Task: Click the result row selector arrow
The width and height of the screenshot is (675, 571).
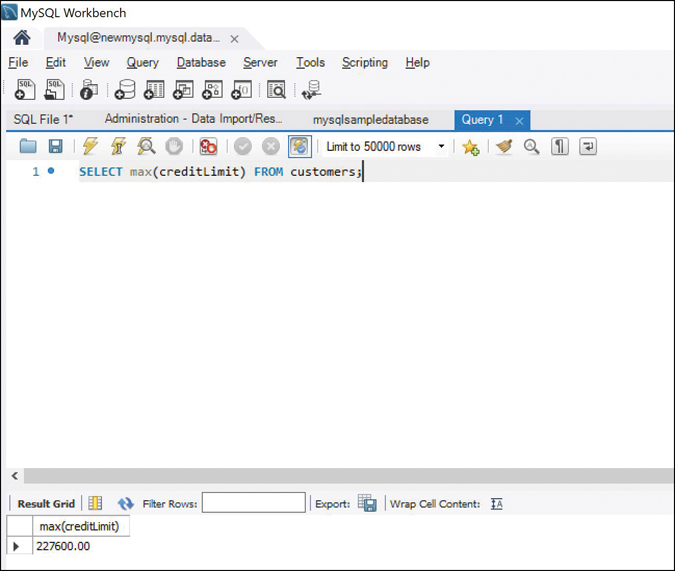Action: click(x=16, y=546)
